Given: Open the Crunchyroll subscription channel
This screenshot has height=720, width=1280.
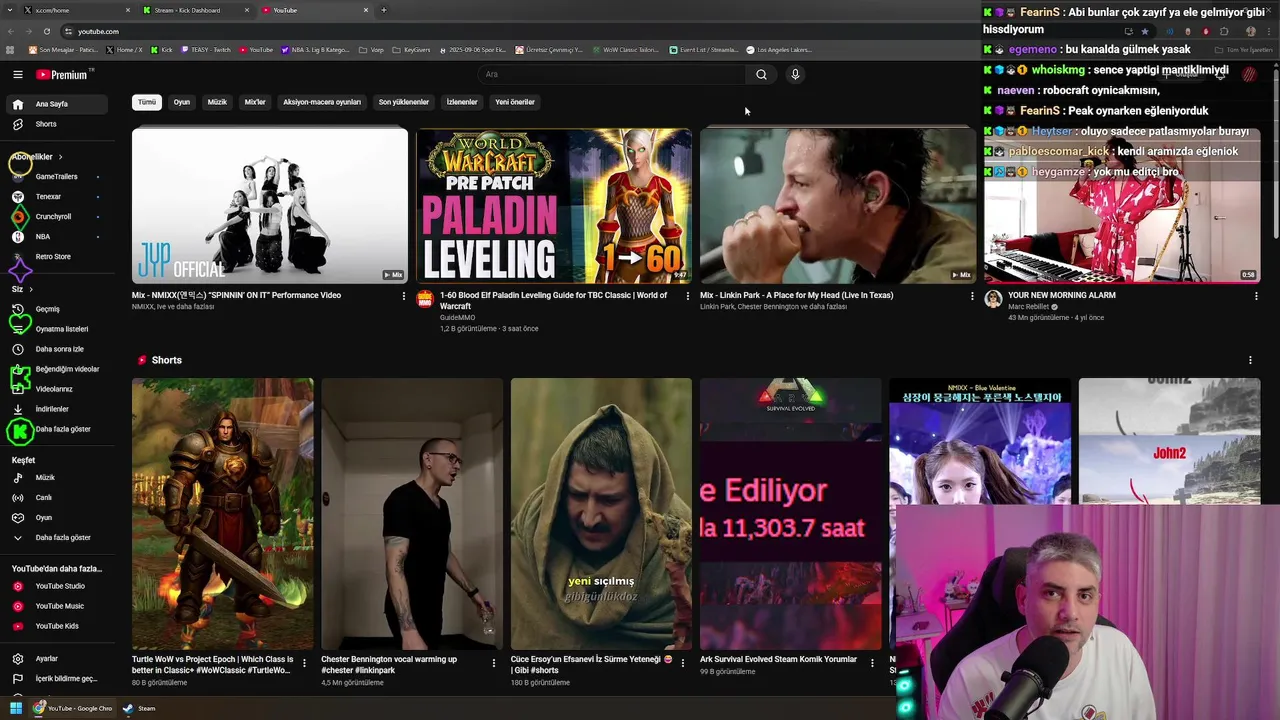Looking at the screenshot, I should 58,216.
